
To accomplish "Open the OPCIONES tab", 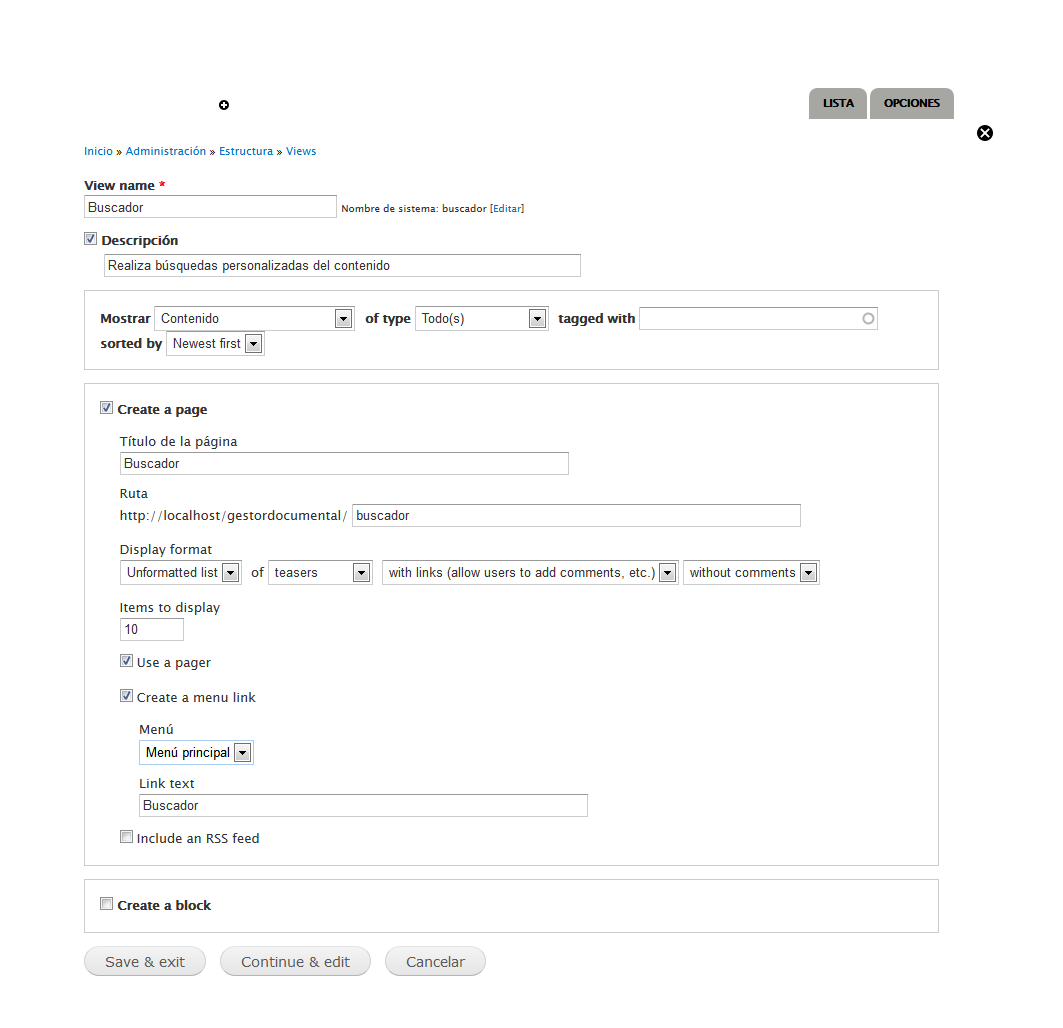I will point(911,103).
